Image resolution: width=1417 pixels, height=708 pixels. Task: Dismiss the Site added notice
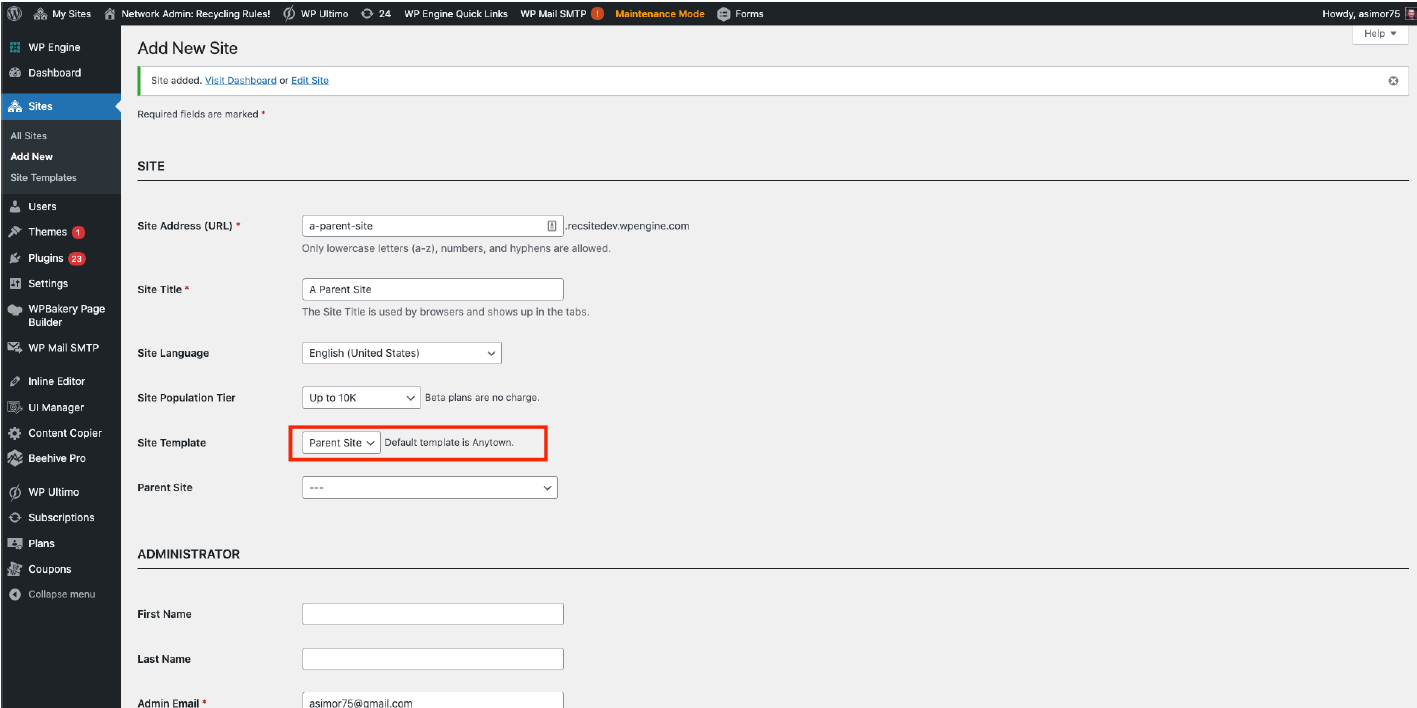click(x=1393, y=81)
